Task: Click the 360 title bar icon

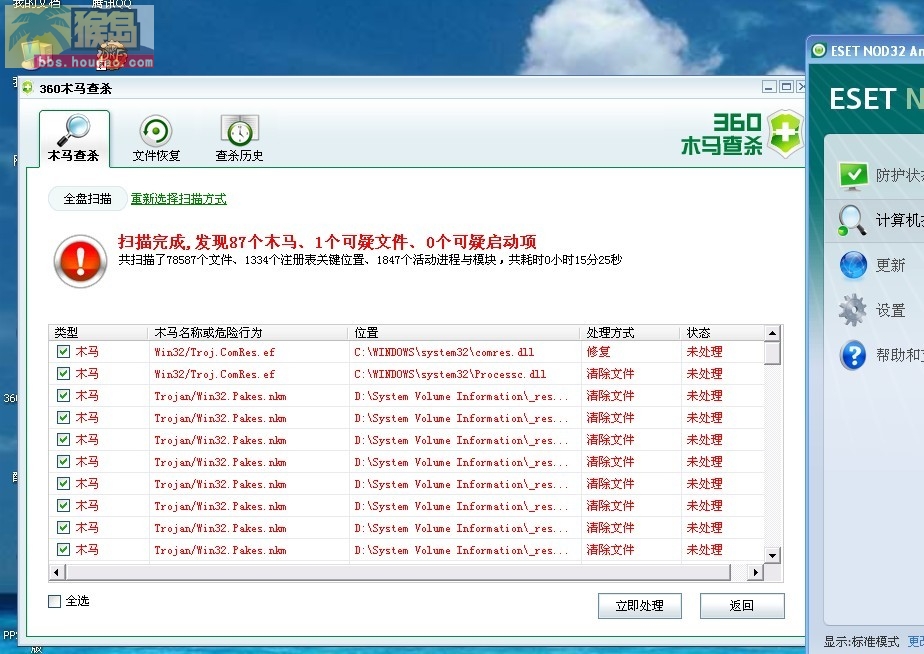Action: coord(27,88)
